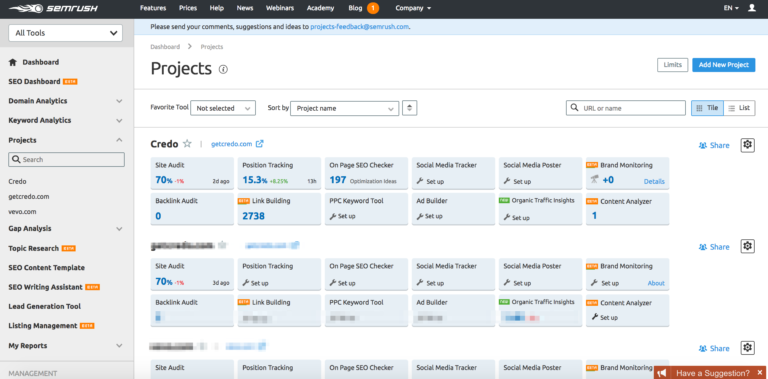Click Blog notification badge
Viewport: 768px width, 379px height.
coord(373,8)
